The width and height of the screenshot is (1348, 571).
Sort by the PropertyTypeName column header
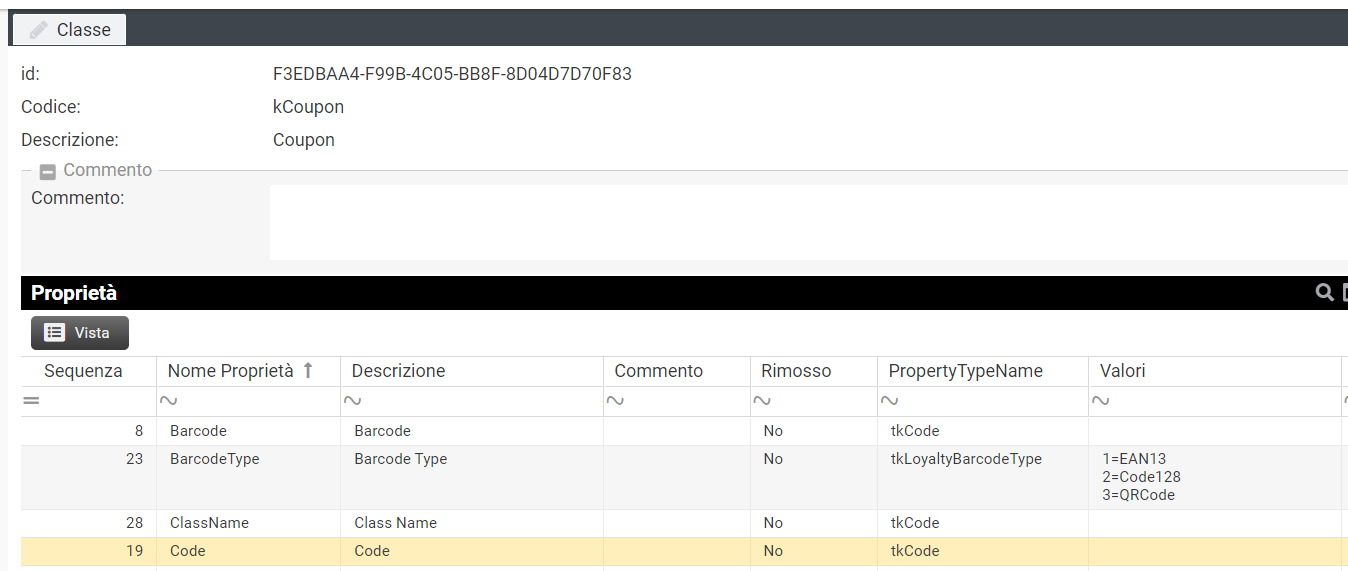coord(965,371)
